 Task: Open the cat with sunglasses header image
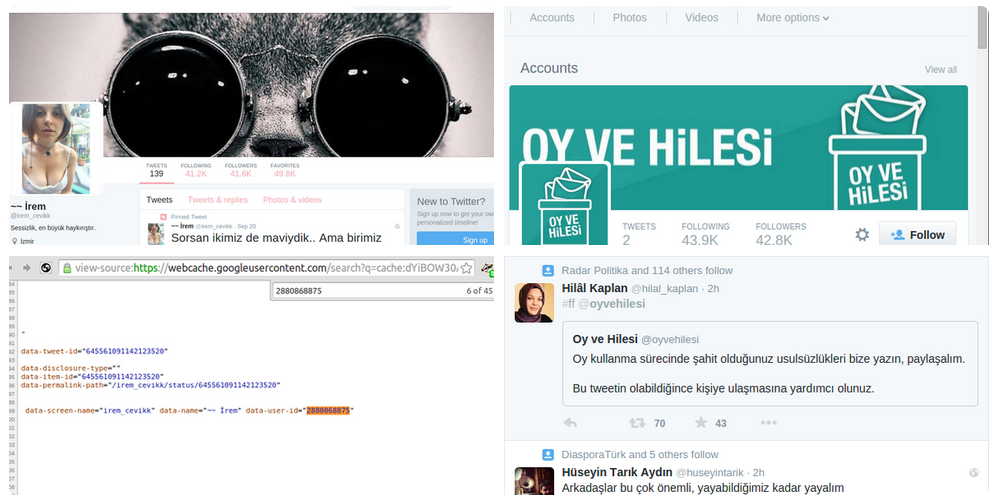(x=251, y=85)
